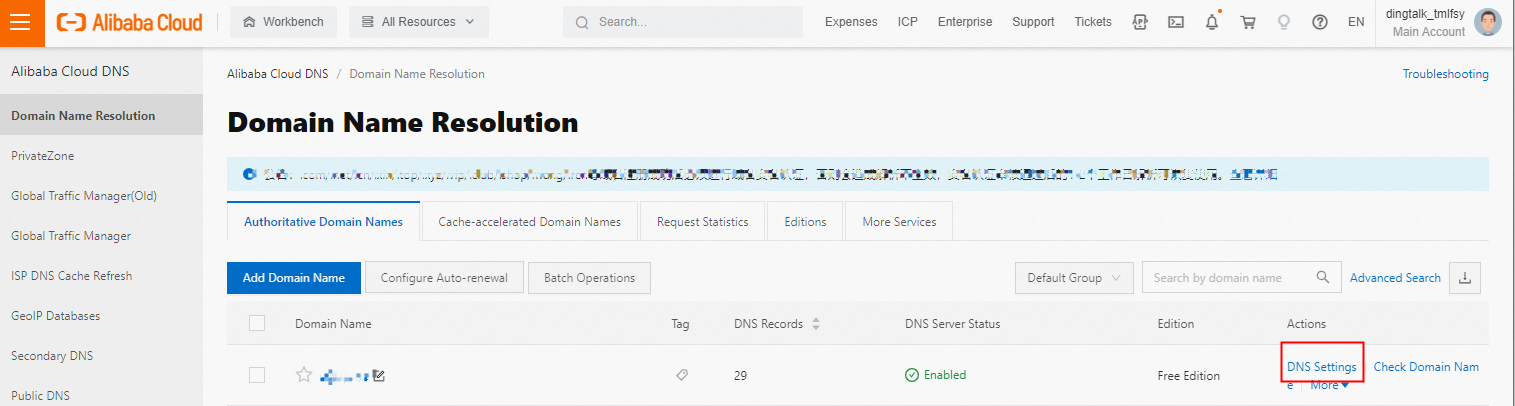The width and height of the screenshot is (1515, 406).
Task: Open Workbench from the top bar
Action: (x=283, y=22)
